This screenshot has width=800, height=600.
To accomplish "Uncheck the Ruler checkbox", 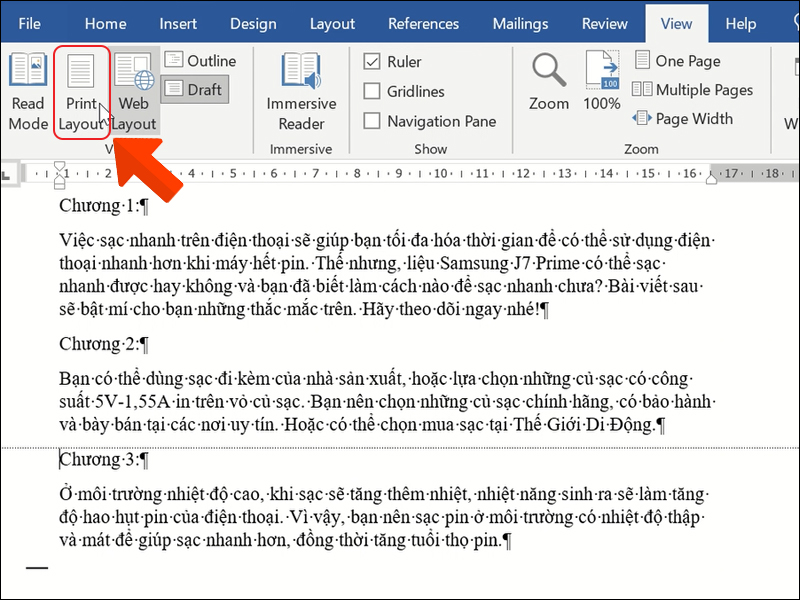I will point(372,62).
